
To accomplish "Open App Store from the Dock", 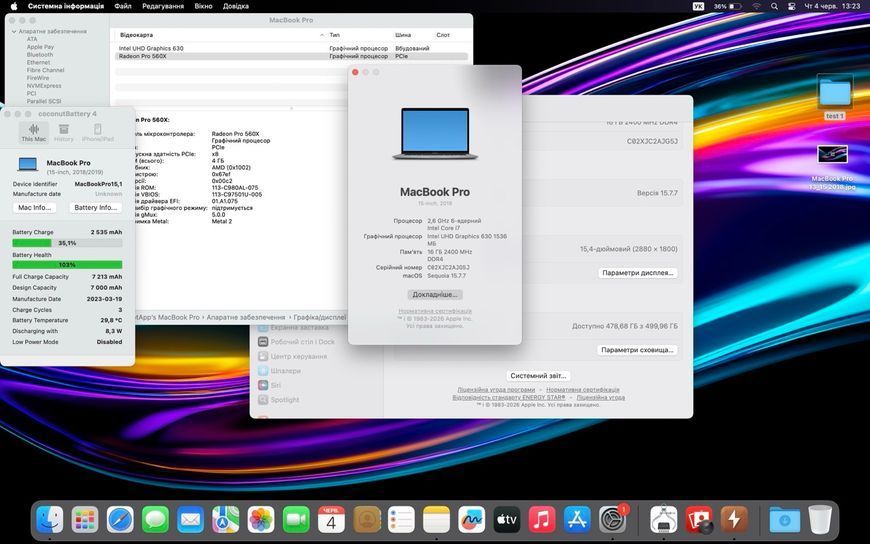I will (x=578, y=520).
